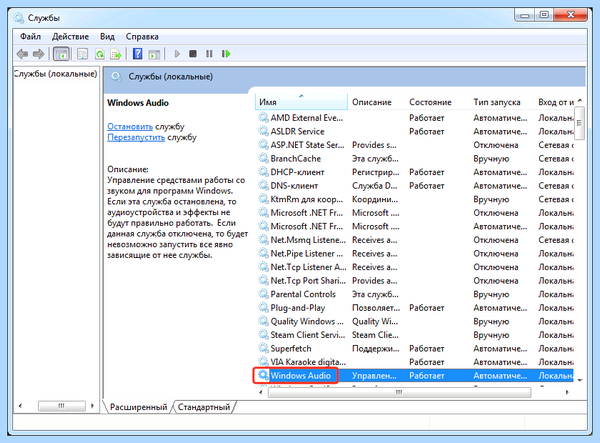Click the left tree pane scrollbar thumb

pyautogui.click(x=61, y=406)
